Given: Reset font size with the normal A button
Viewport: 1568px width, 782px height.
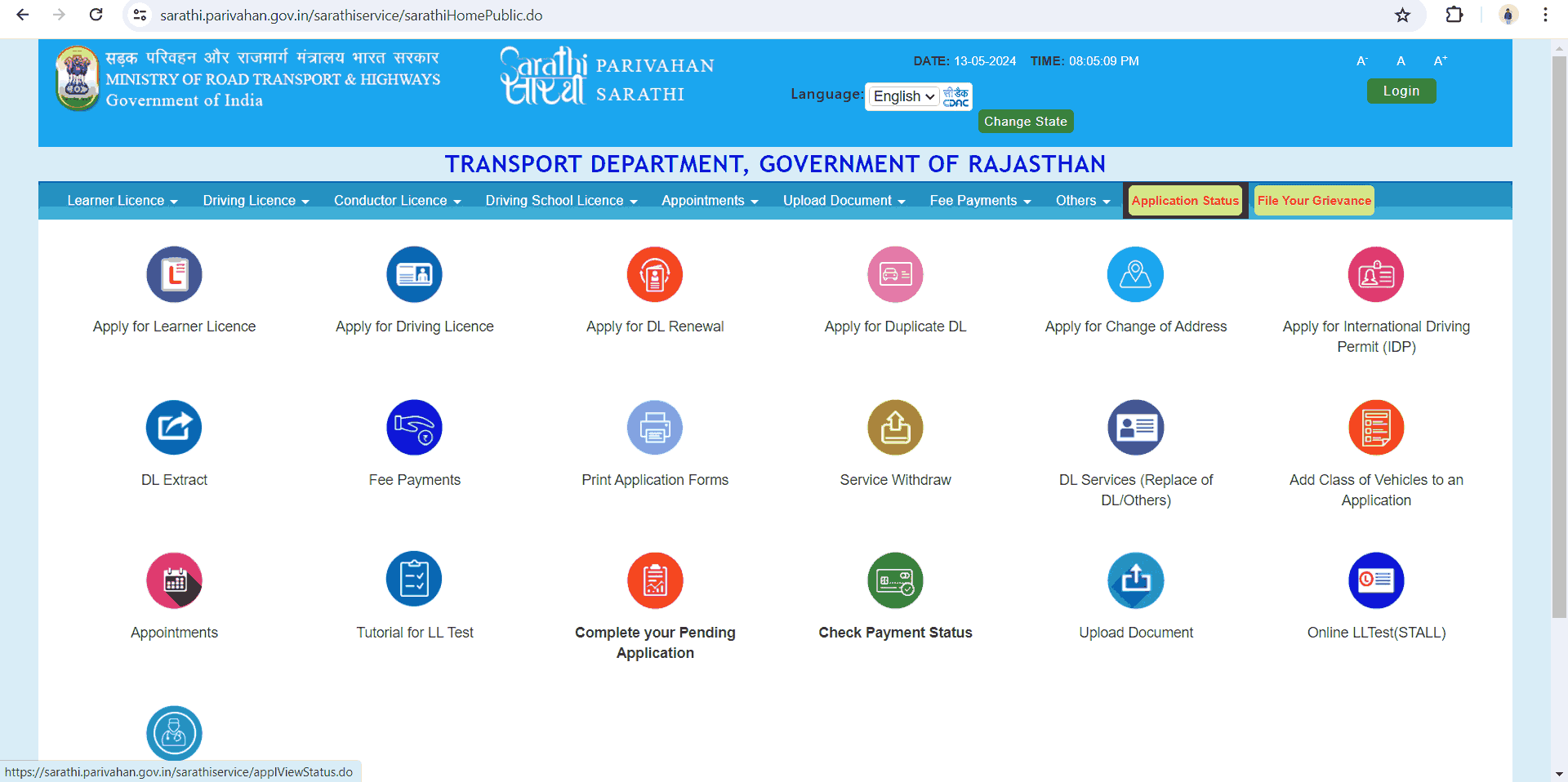Looking at the screenshot, I should tap(1401, 60).
